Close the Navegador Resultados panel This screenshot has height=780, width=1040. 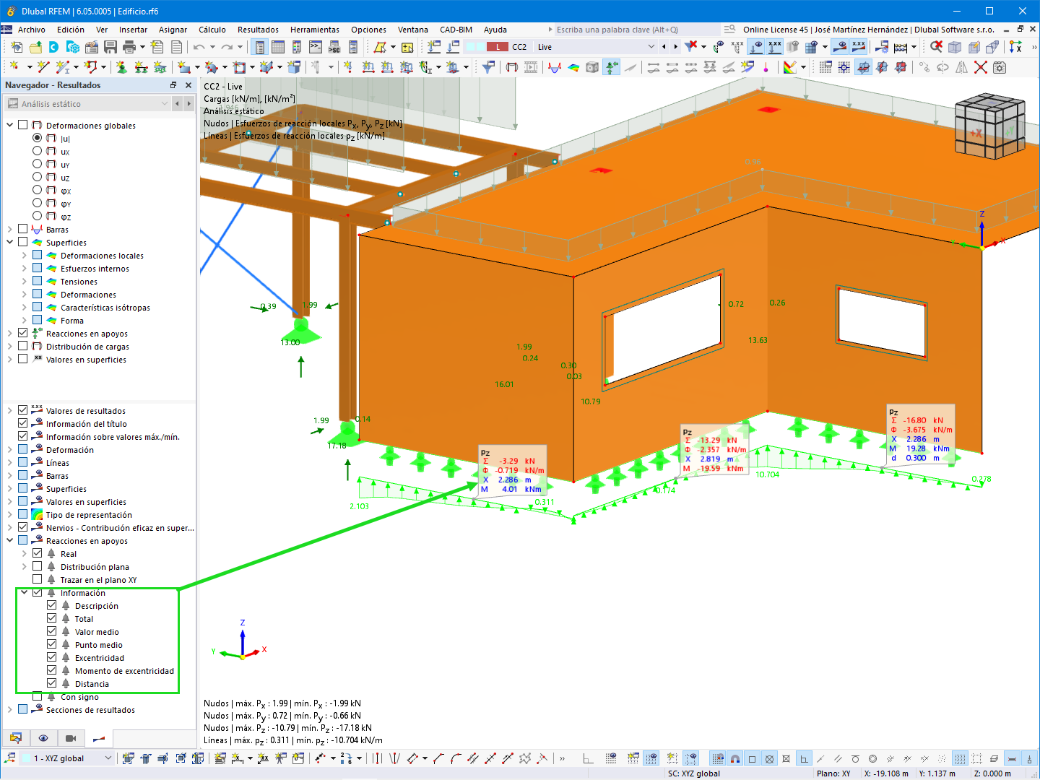tap(188, 85)
